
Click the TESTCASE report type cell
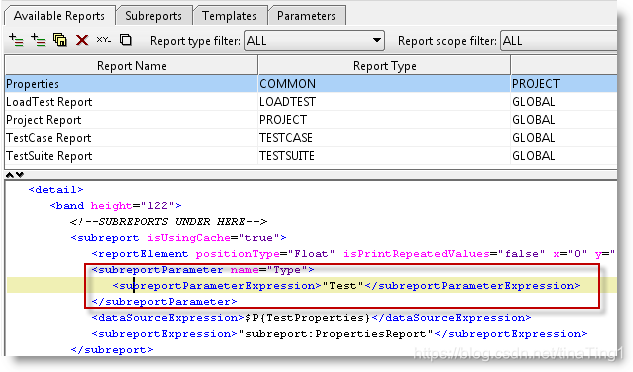(384, 138)
